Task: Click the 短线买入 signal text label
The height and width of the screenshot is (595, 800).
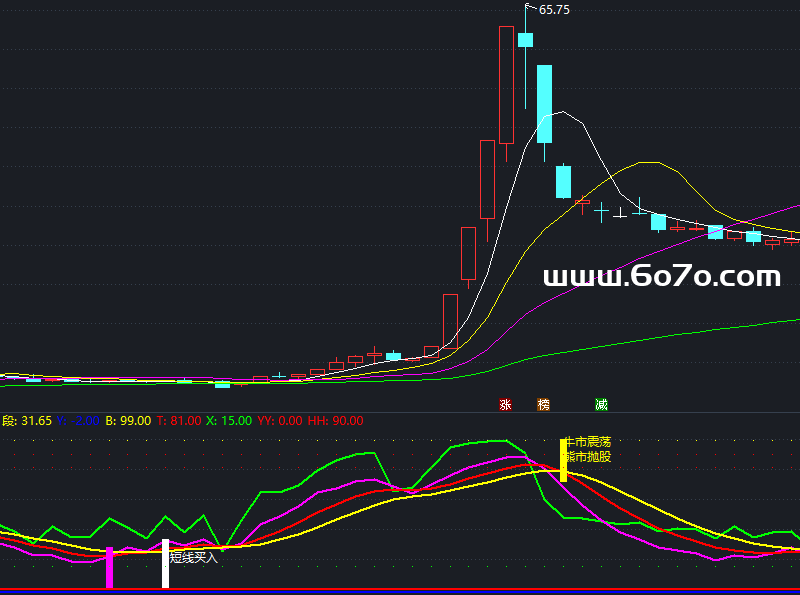Action: coord(194,558)
